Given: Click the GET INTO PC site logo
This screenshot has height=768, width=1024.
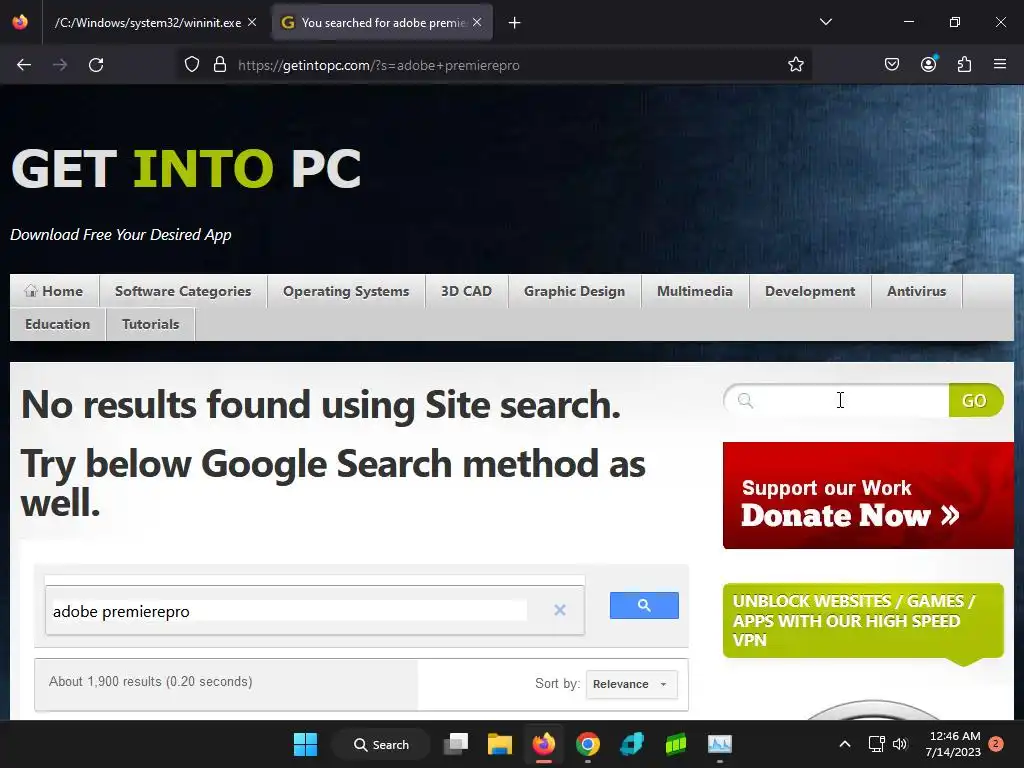Looking at the screenshot, I should pos(186,168).
